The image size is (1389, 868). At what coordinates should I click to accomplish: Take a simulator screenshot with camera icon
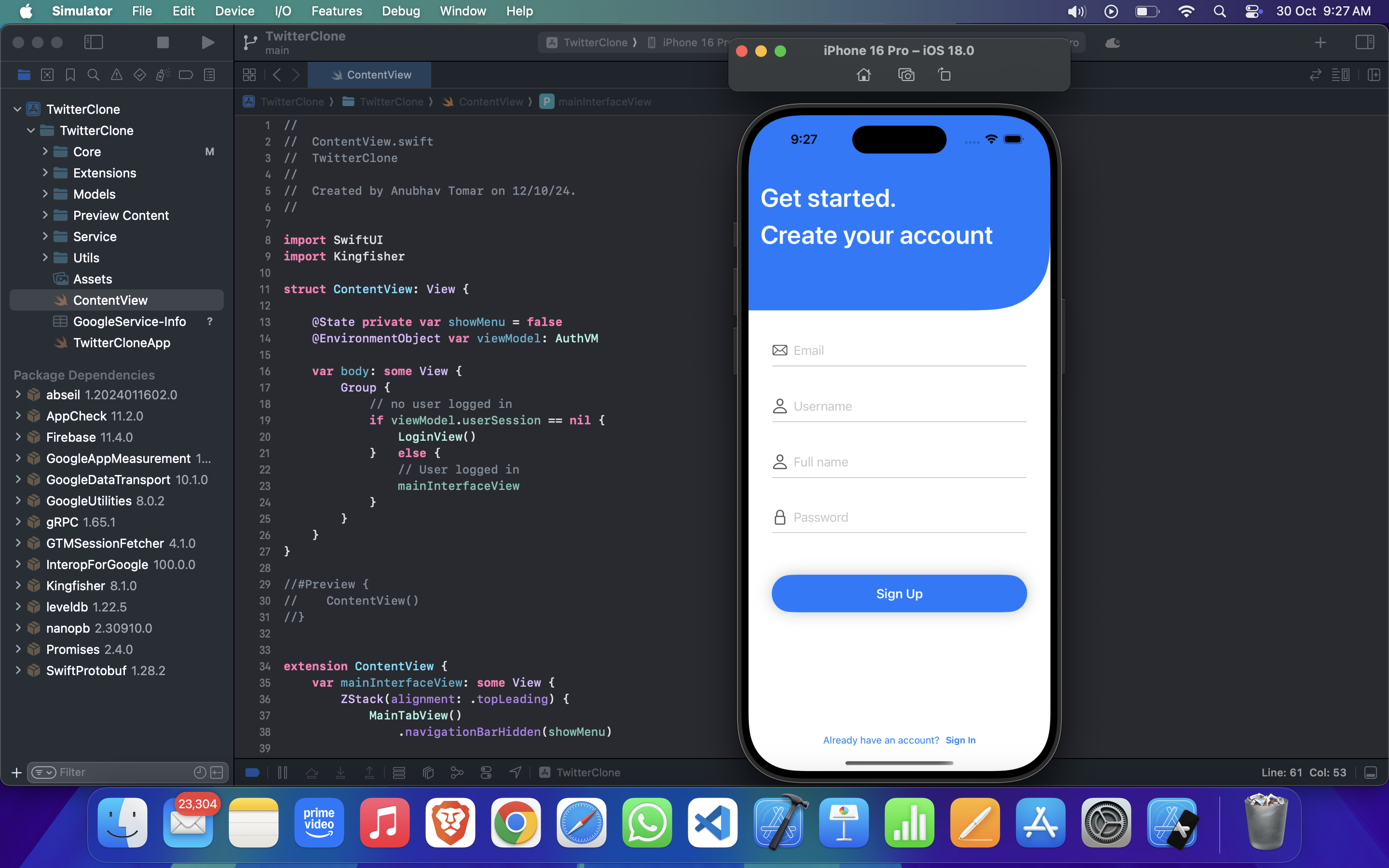click(x=906, y=75)
